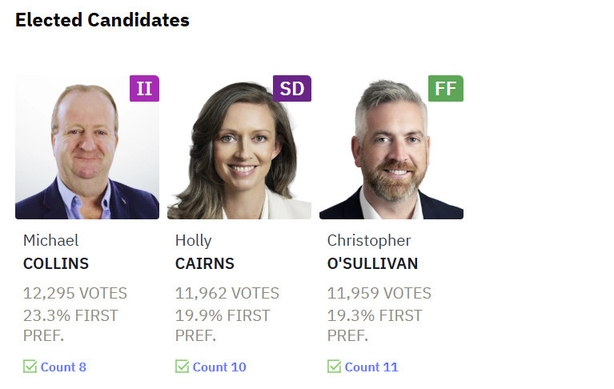Click the FF party badge on Christopher O'Sullivan
The width and height of the screenshot is (614, 389).
(446, 89)
